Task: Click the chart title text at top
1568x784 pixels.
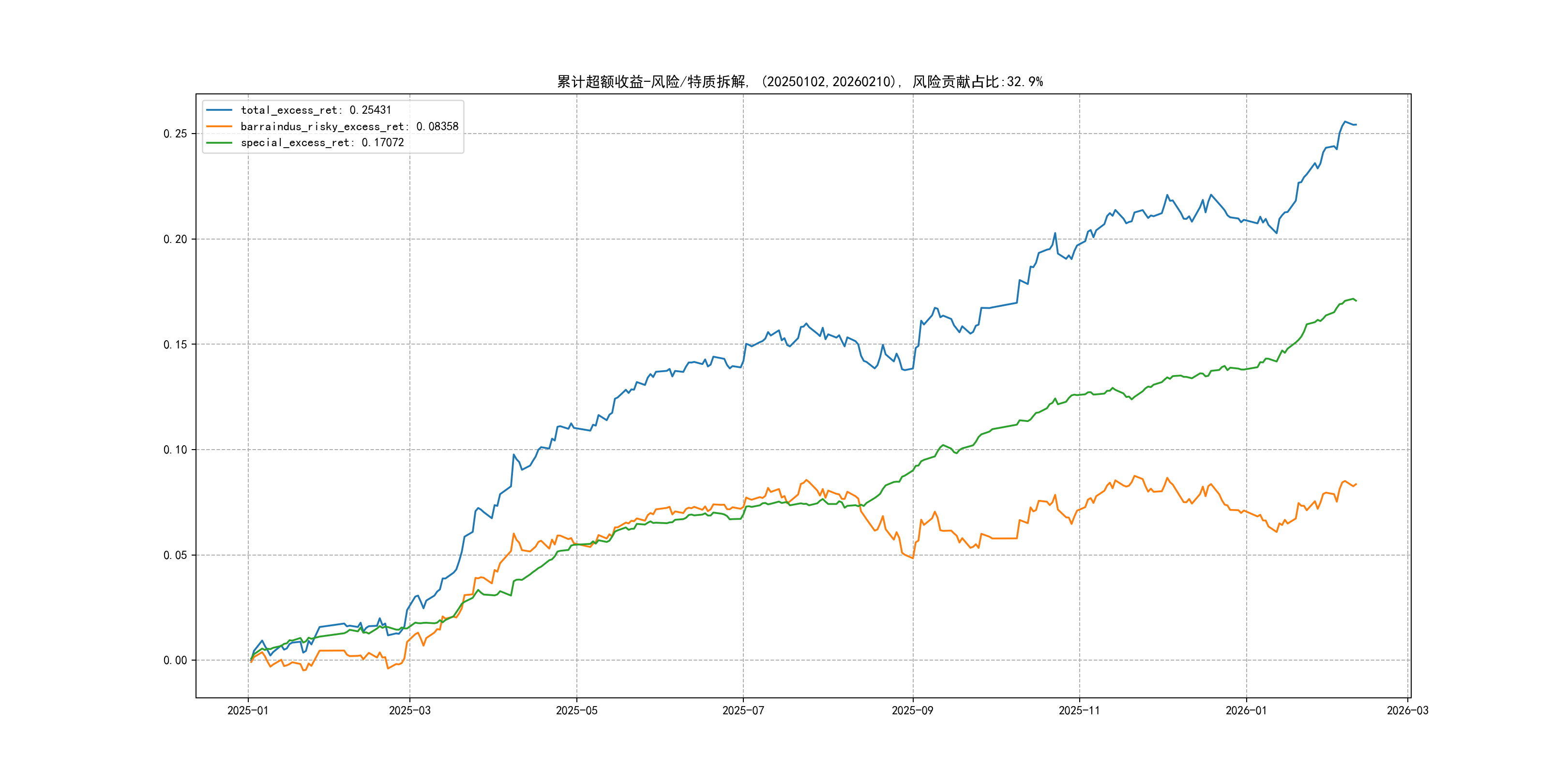Action: pos(800,82)
